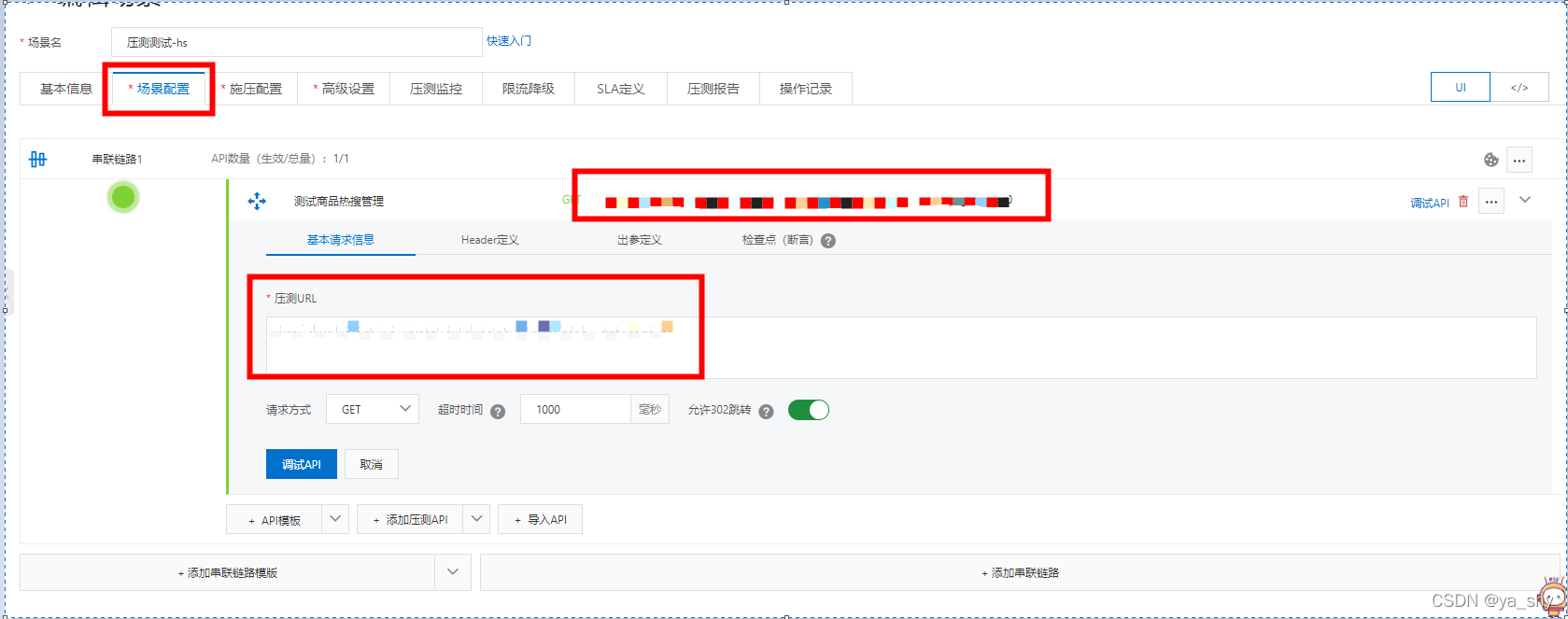The width and height of the screenshot is (1568, 619).
Task: Select the Header定义 sub-tab
Action: click(490, 240)
